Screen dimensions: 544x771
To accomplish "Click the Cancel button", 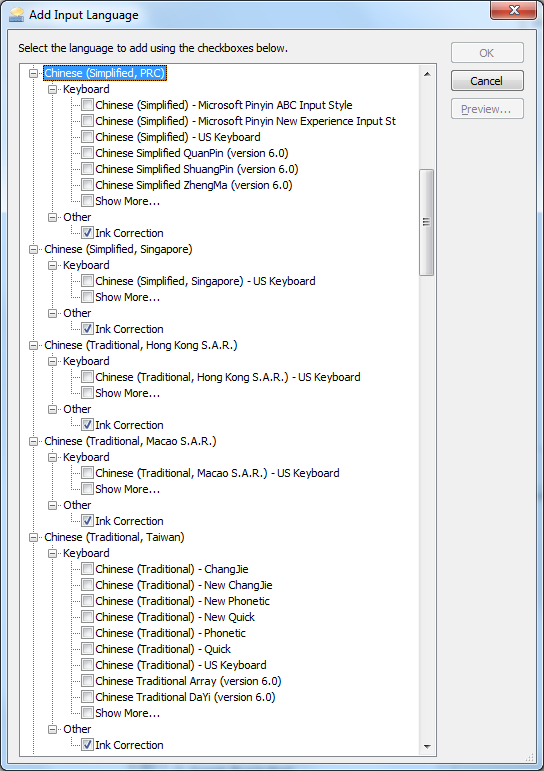I will [x=487, y=81].
